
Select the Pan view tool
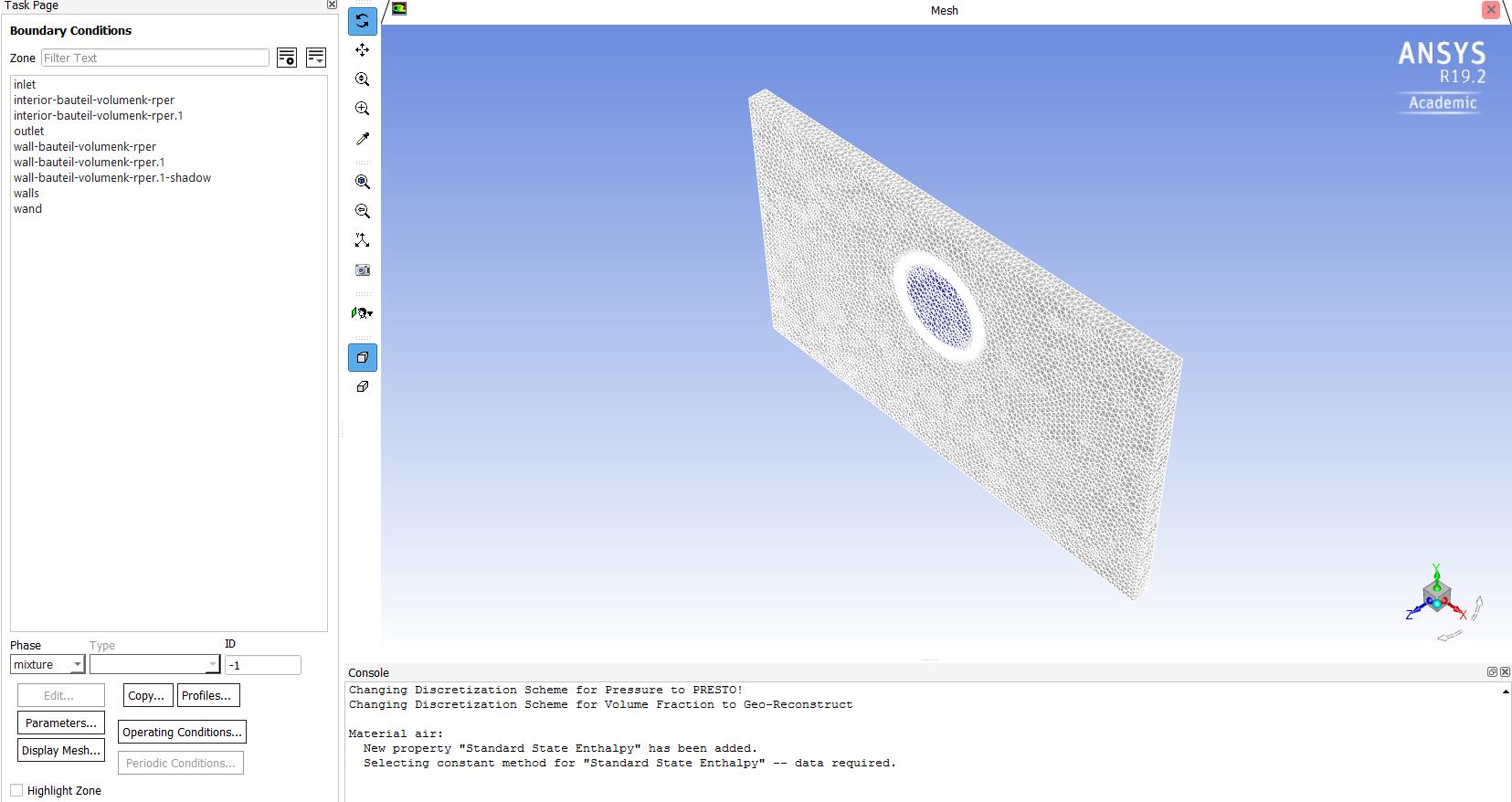(x=363, y=50)
